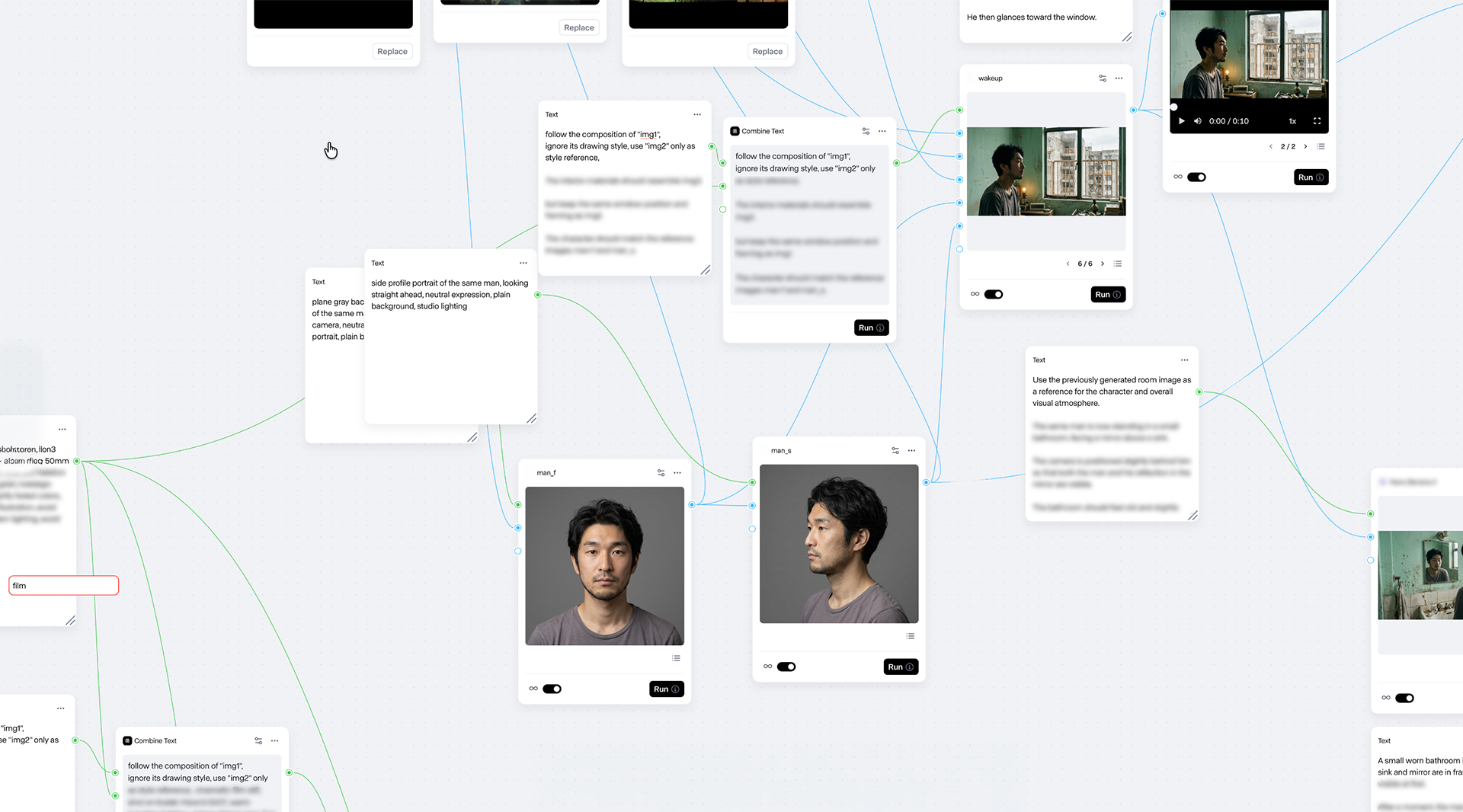The width and height of the screenshot is (1463, 812).
Task: Click the '6 / 6' result counter
Action: tap(1085, 264)
